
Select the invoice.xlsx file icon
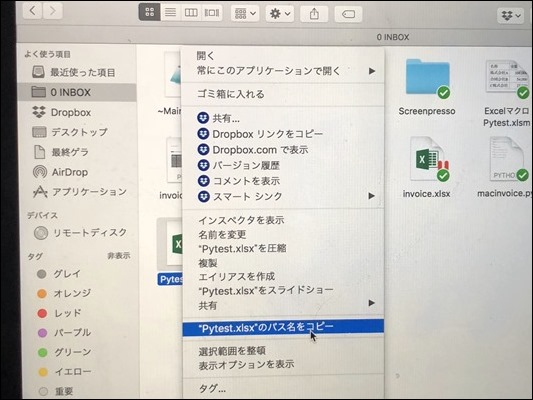pos(428,159)
